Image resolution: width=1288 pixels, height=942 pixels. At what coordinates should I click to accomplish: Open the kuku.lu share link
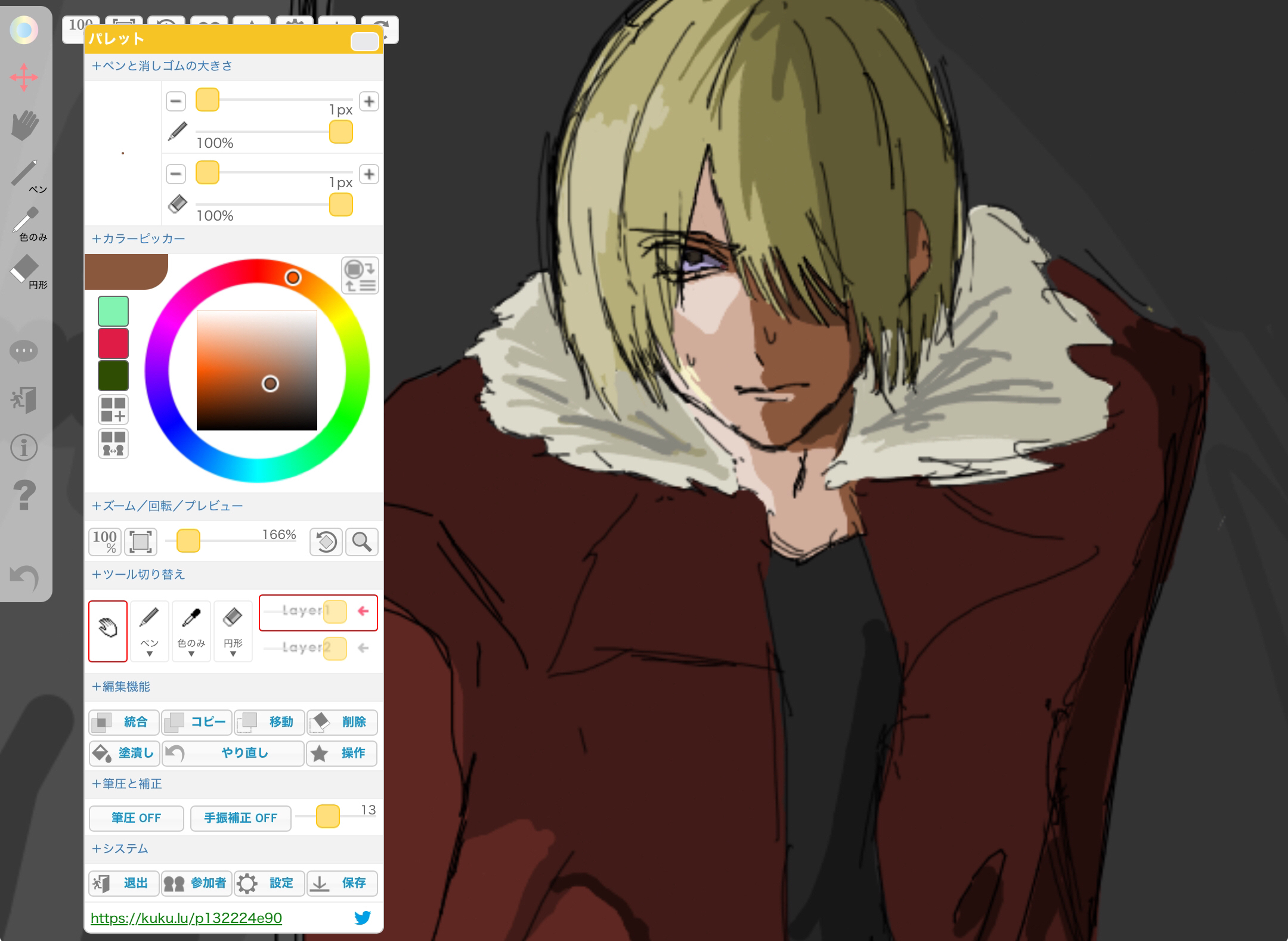pyautogui.click(x=186, y=918)
